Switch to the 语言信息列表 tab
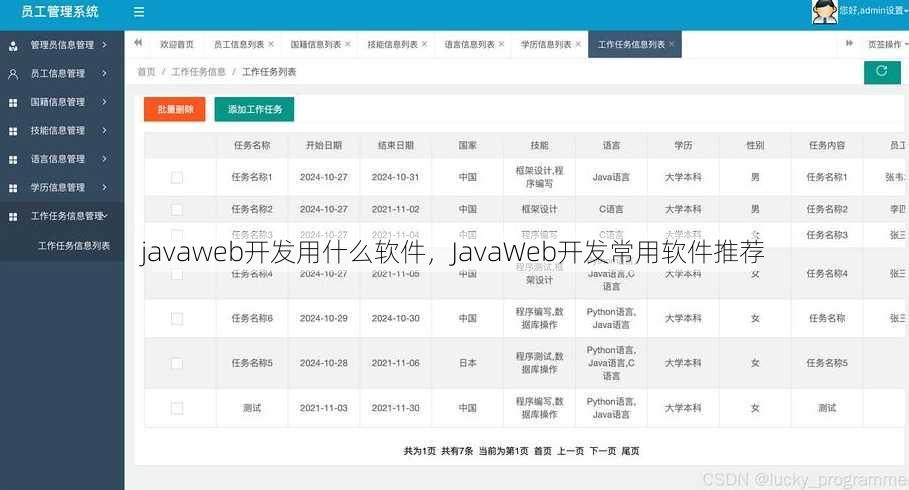The width and height of the screenshot is (909, 490). click(470, 44)
